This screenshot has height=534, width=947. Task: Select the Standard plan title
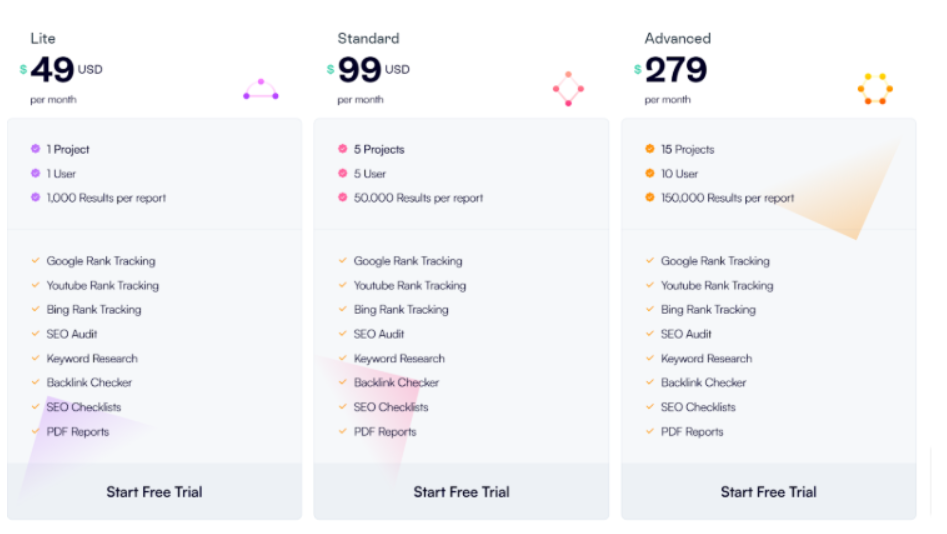click(x=368, y=38)
